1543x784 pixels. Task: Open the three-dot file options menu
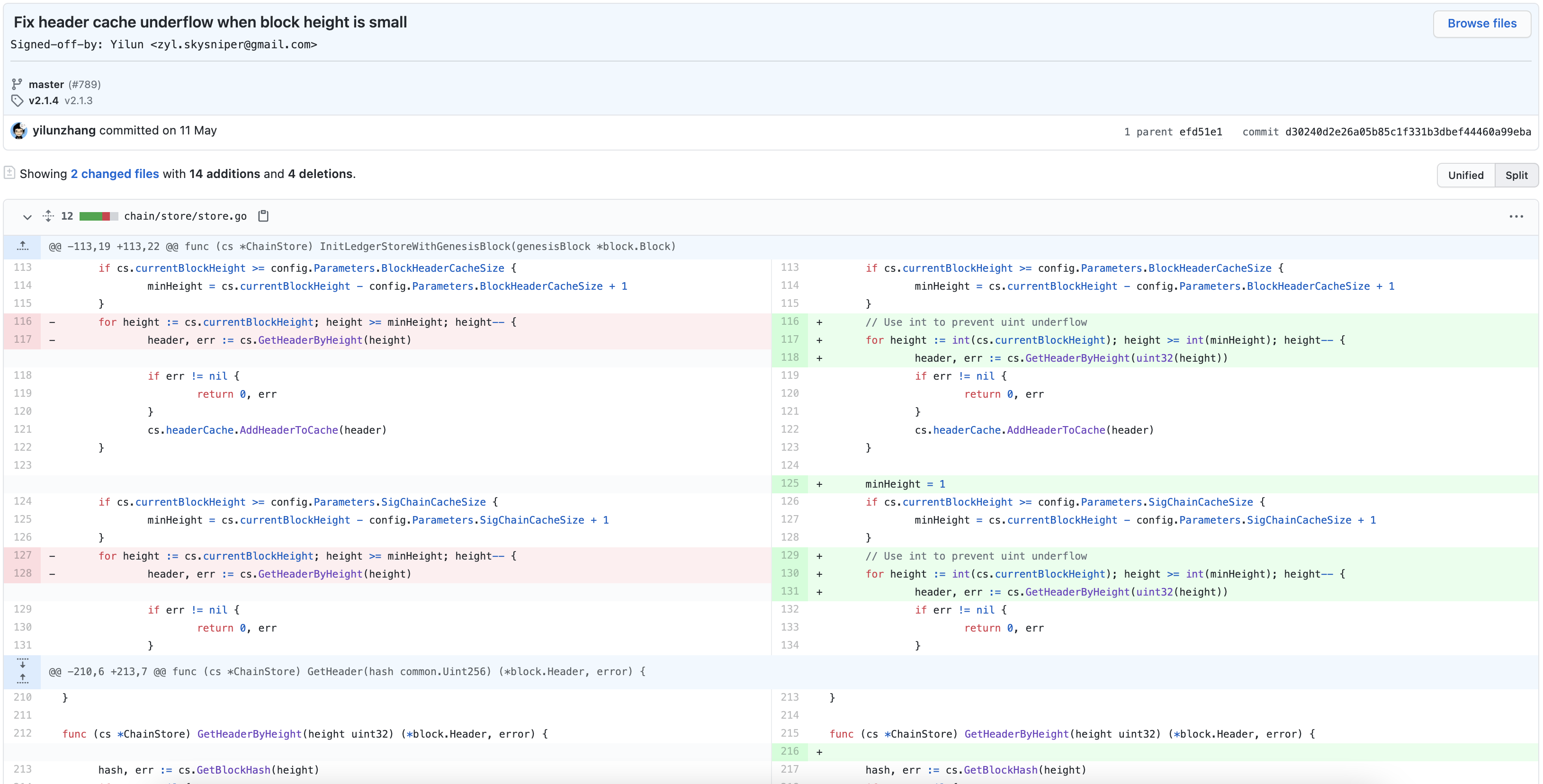pos(1516,216)
